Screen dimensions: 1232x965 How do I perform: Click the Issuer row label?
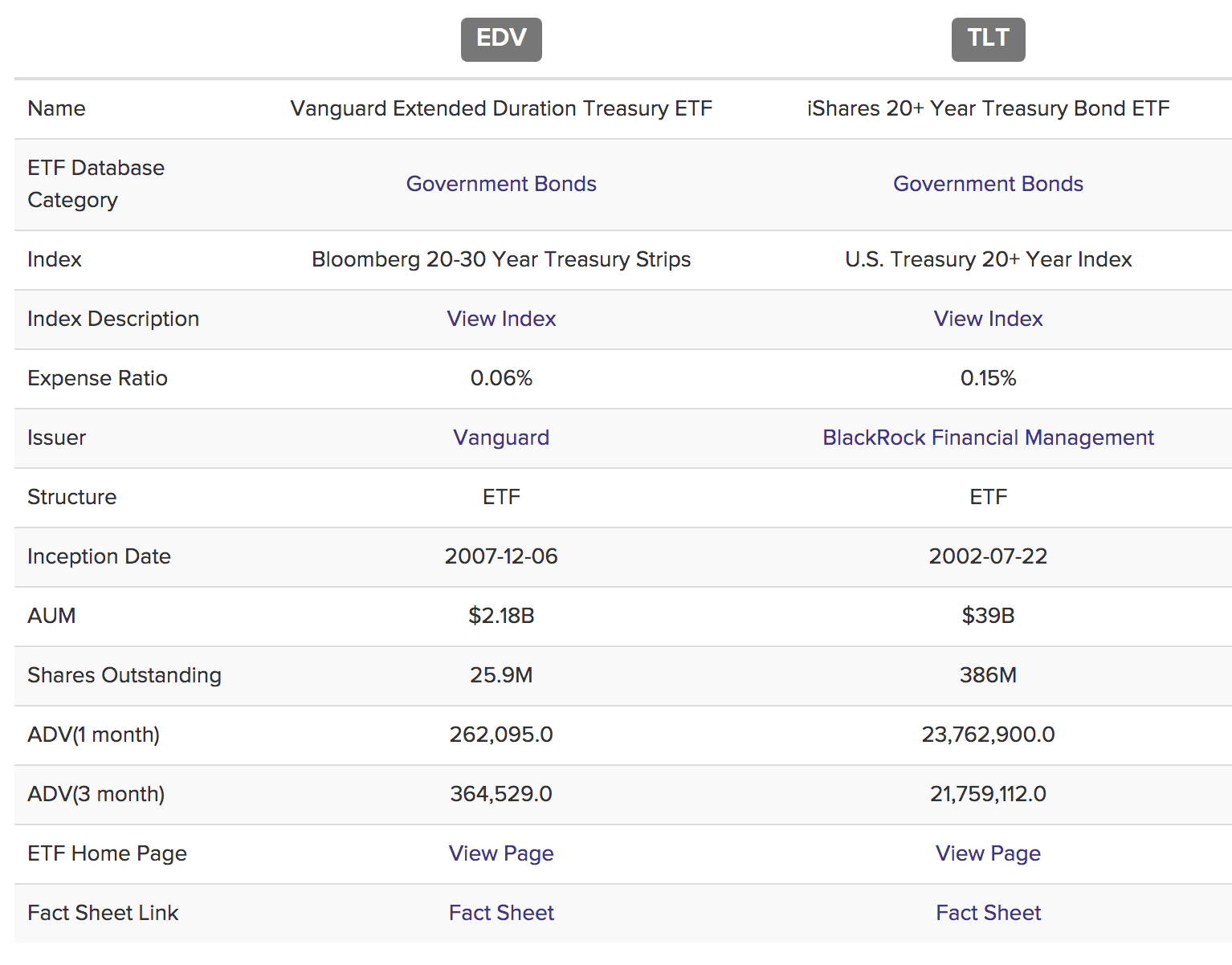click(x=56, y=438)
